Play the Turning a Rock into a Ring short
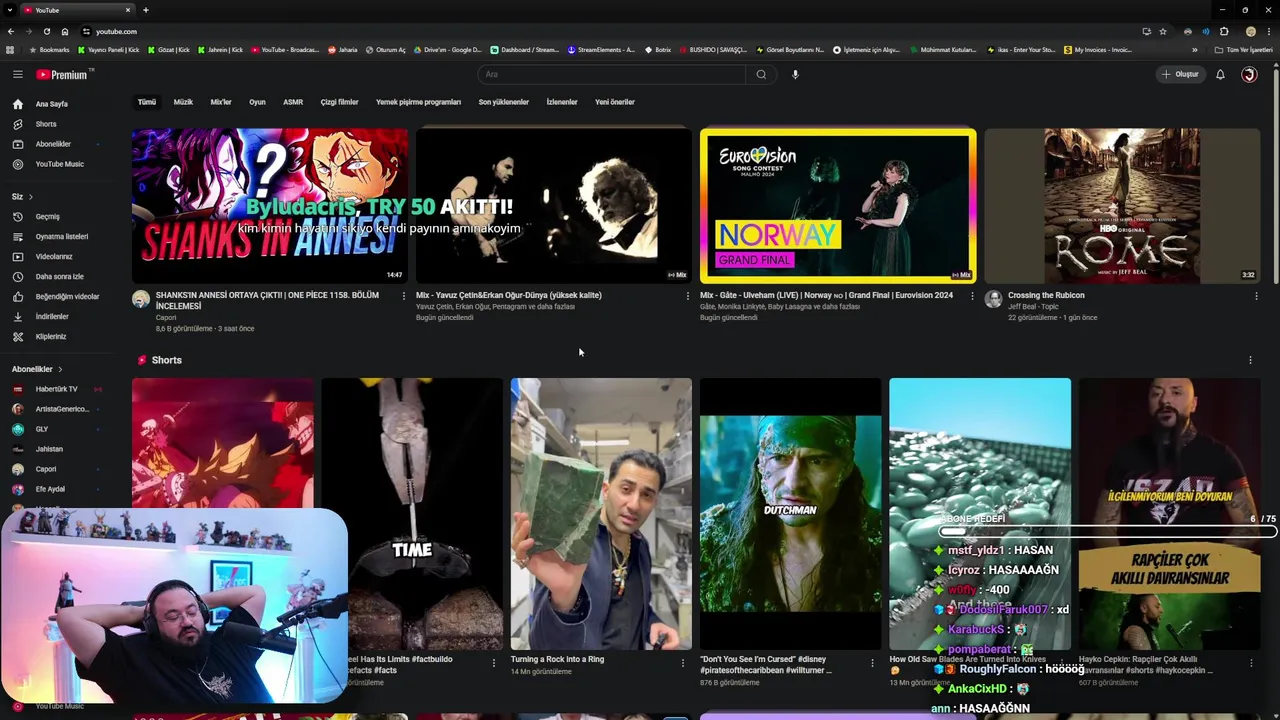The width and height of the screenshot is (1280, 720). pyautogui.click(x=601, y=514)
